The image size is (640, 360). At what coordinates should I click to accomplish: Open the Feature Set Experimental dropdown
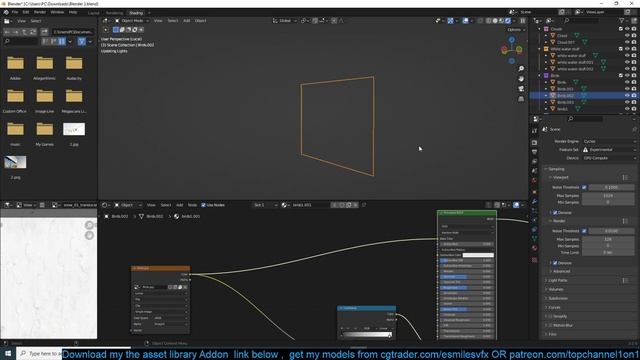[x=609, y=150]
